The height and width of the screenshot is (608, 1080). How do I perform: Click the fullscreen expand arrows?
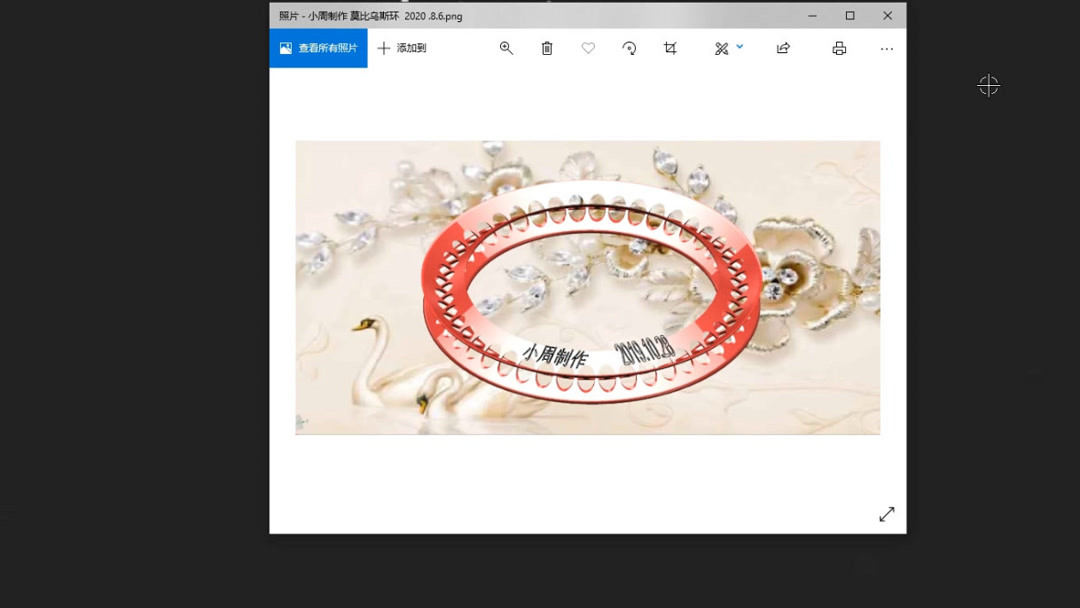(x=886, y=513)
